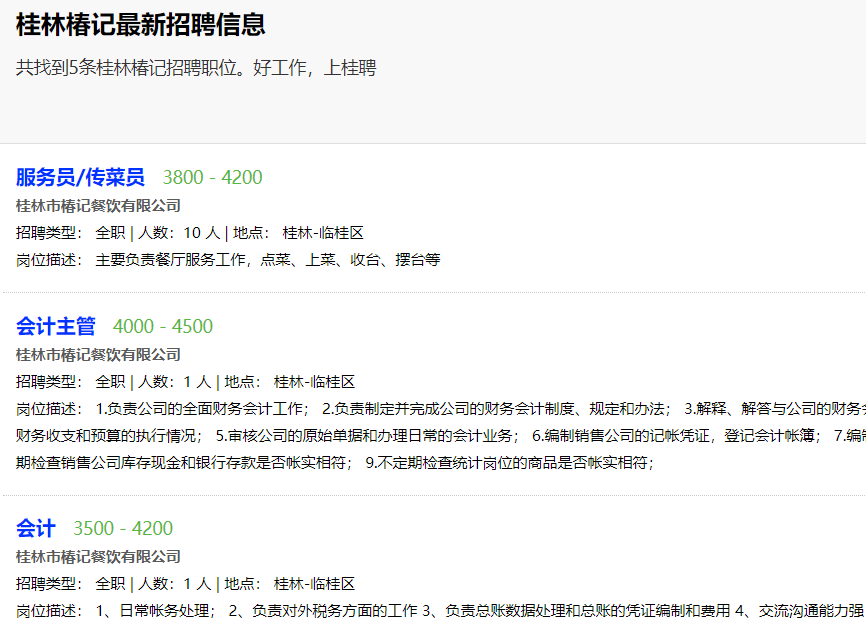
Task: Open the 服务员/传菜员 job listing
Action: tap(80, 177)
